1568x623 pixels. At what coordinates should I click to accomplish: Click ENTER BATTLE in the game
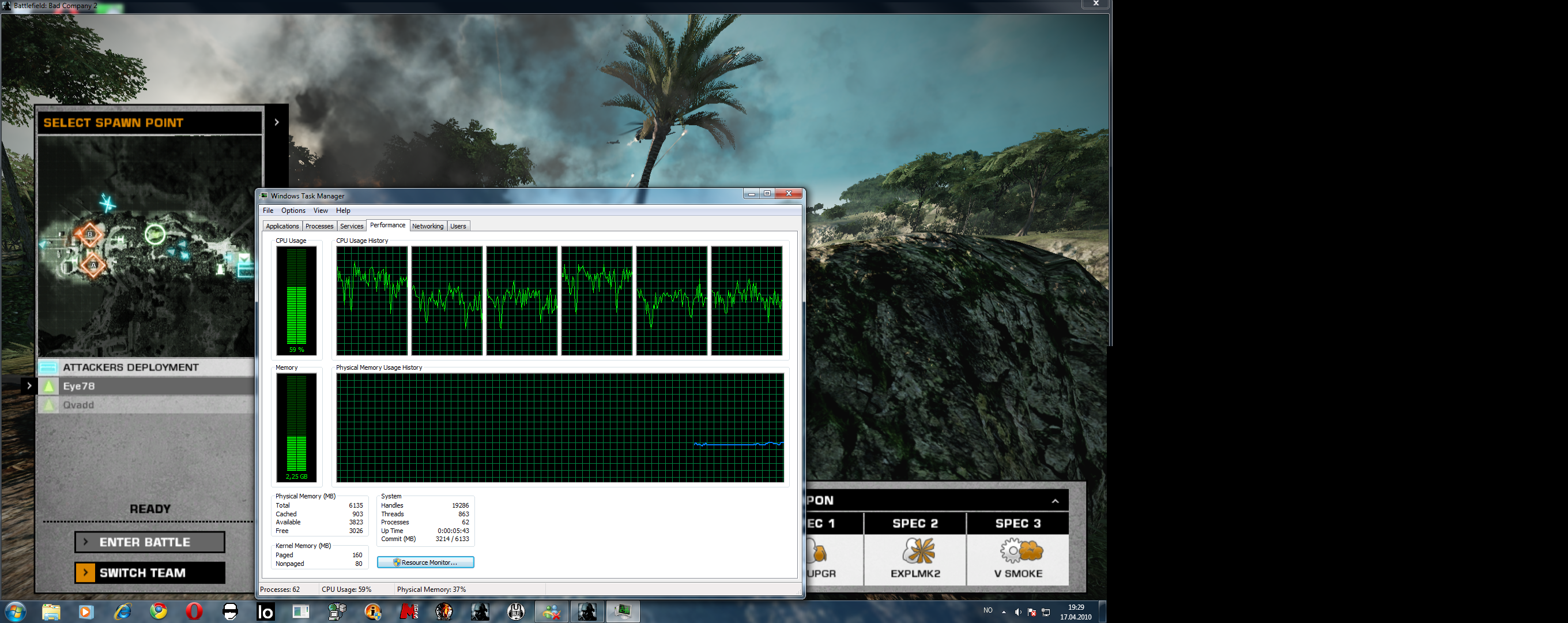pos(150,542)
